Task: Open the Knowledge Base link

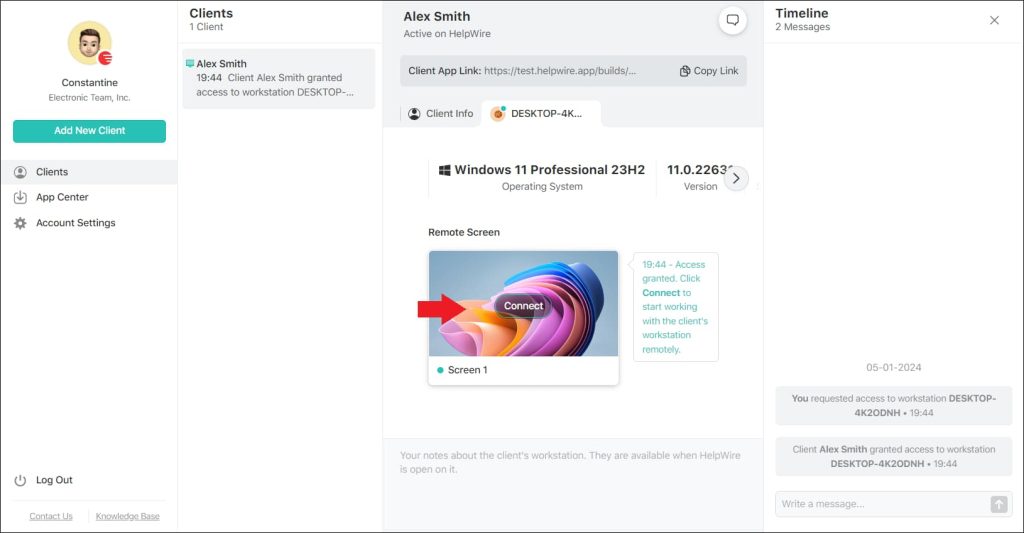Action: [x=127, y=516]
